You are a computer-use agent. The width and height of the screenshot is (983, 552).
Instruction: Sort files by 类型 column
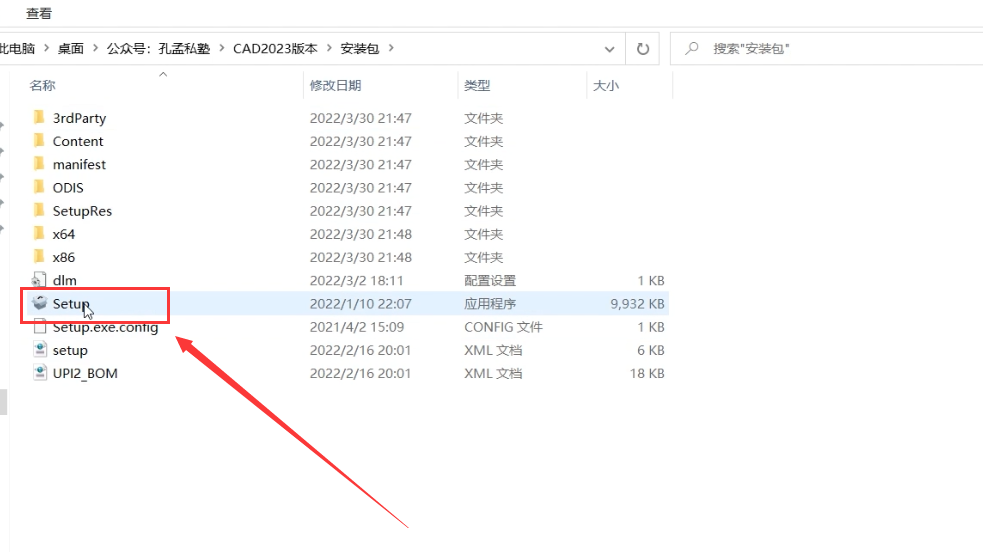click(477, 85)
